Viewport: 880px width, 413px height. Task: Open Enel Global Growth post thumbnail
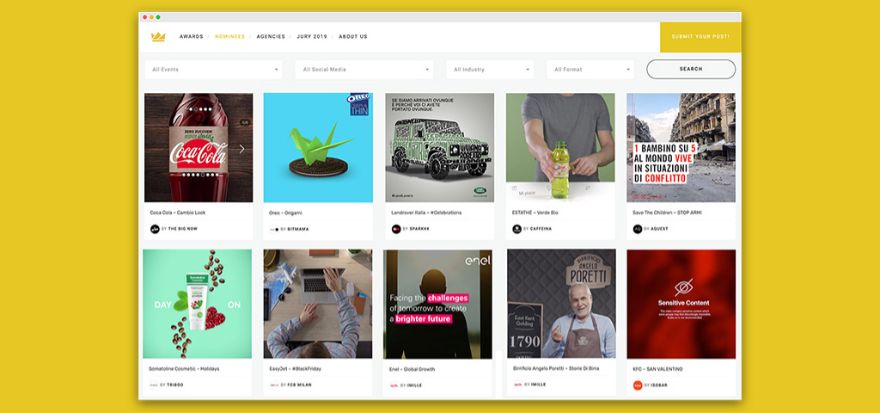pos(438,304)
